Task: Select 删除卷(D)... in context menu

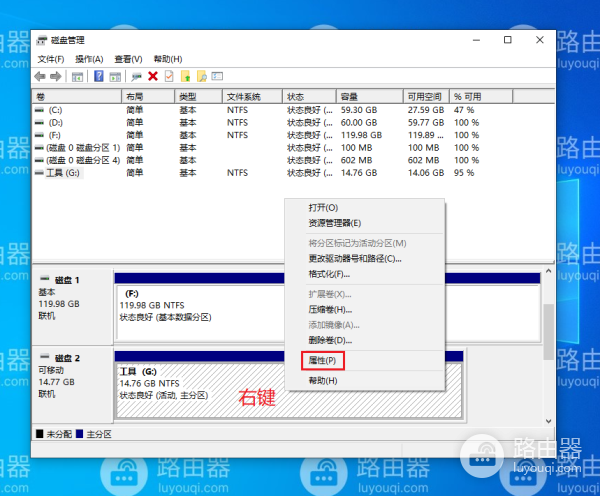Action: click(x=329, y=341)
